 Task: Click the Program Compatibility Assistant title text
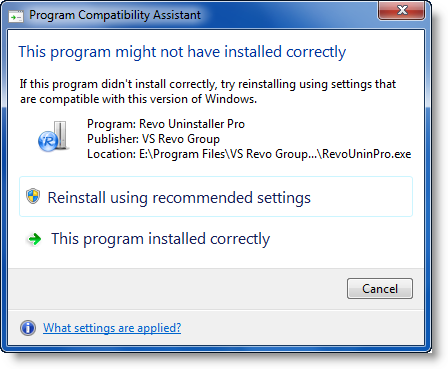coord(115,15)
